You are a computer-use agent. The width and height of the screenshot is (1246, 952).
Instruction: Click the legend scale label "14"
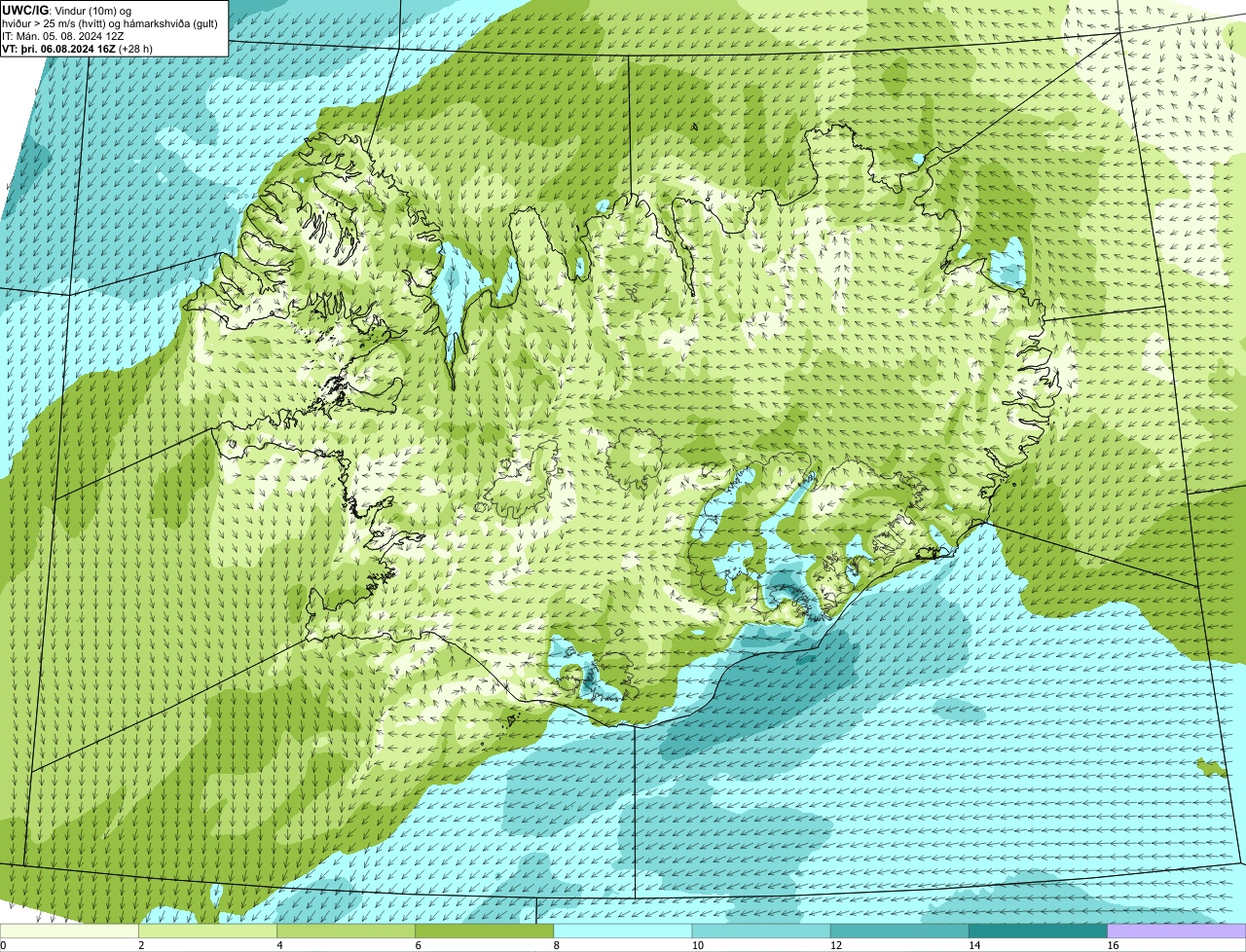pyautogui.click(x=974, y=945)
